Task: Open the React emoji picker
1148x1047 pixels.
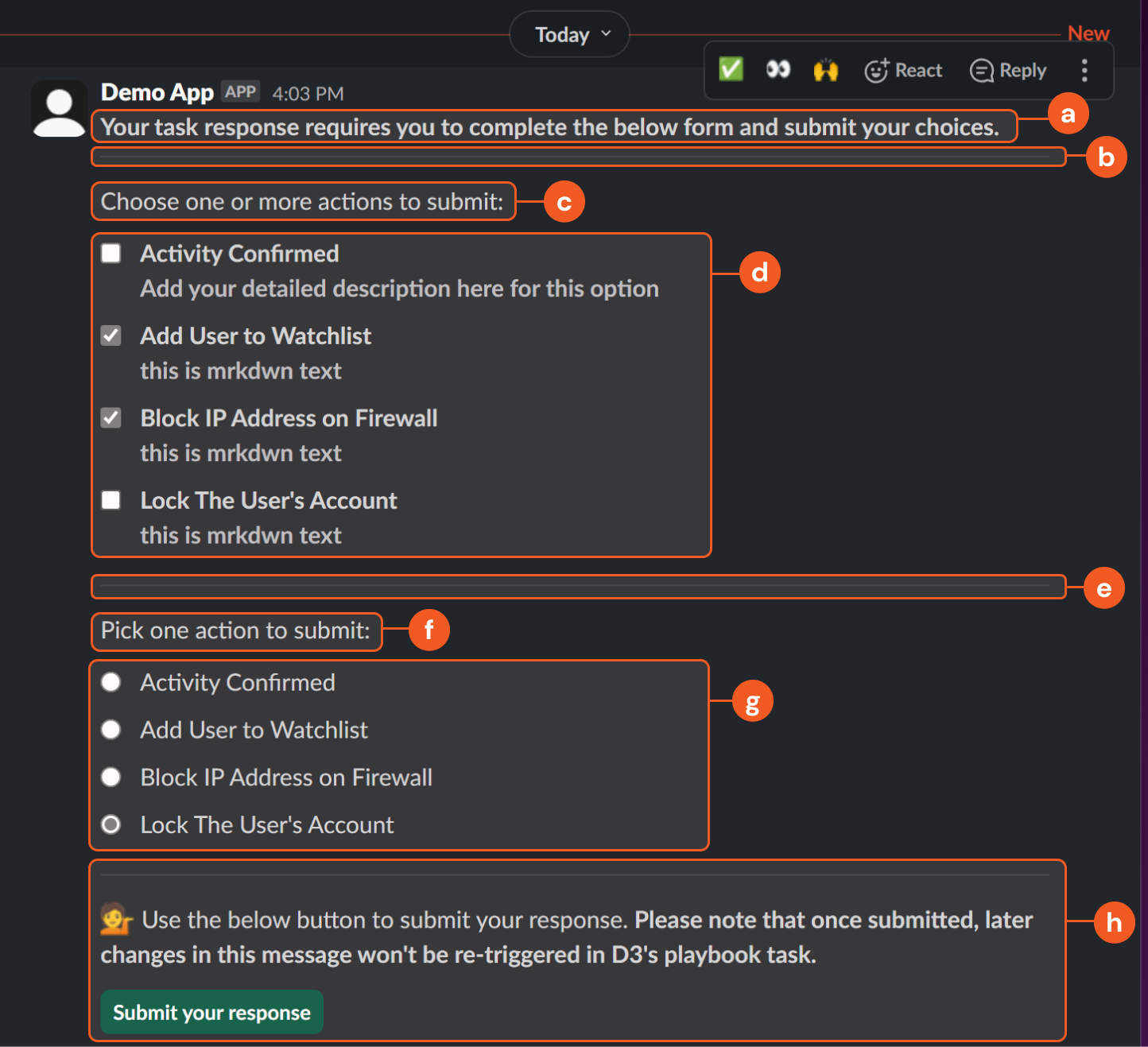Action: [903, 71]
